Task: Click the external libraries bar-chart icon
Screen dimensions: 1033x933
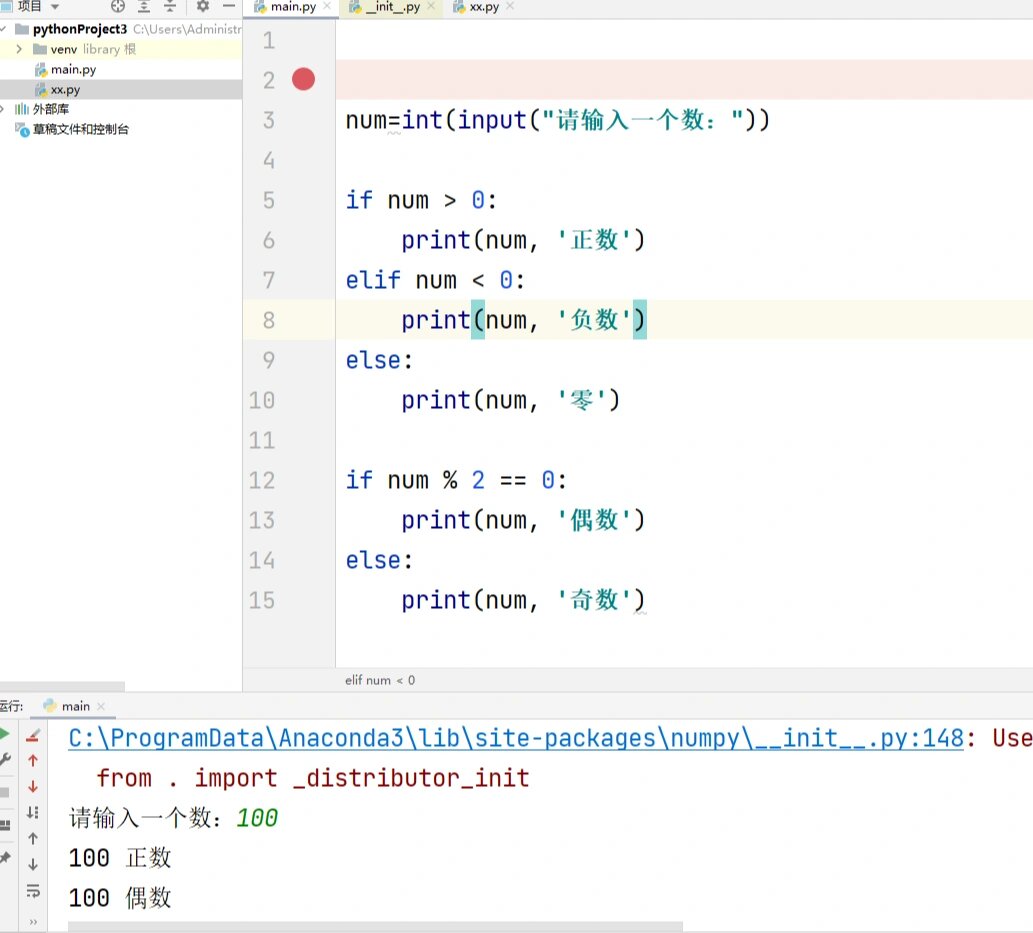Action: coord(22,109)
